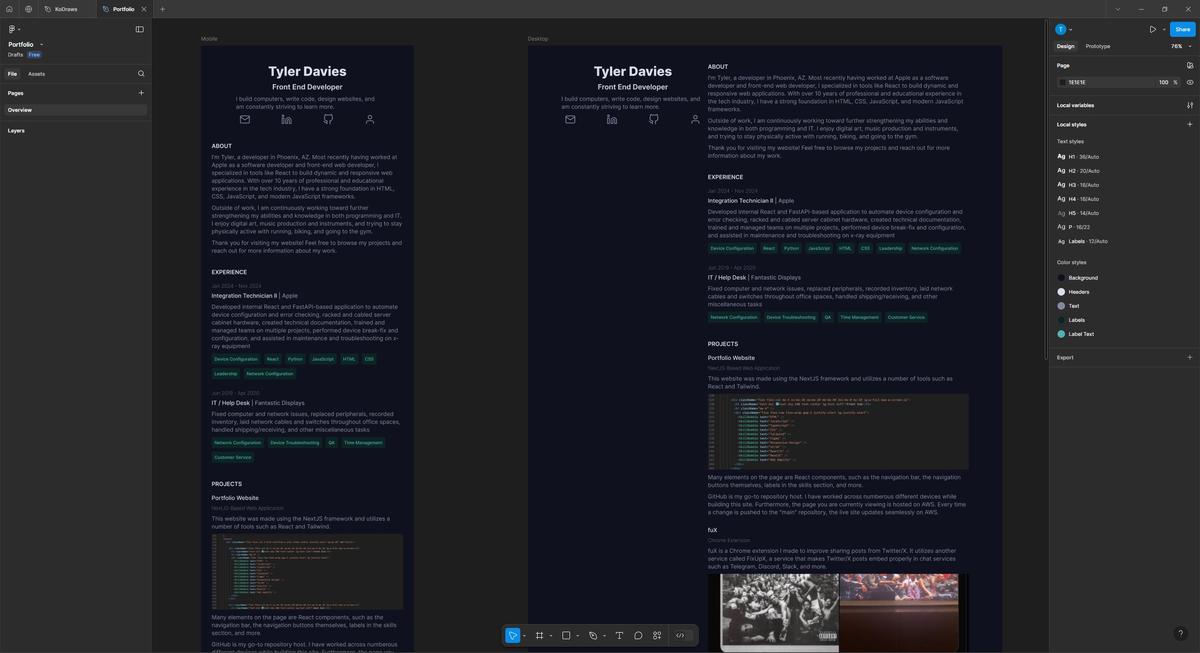Open the community globe icon

(x=29, y=9)
